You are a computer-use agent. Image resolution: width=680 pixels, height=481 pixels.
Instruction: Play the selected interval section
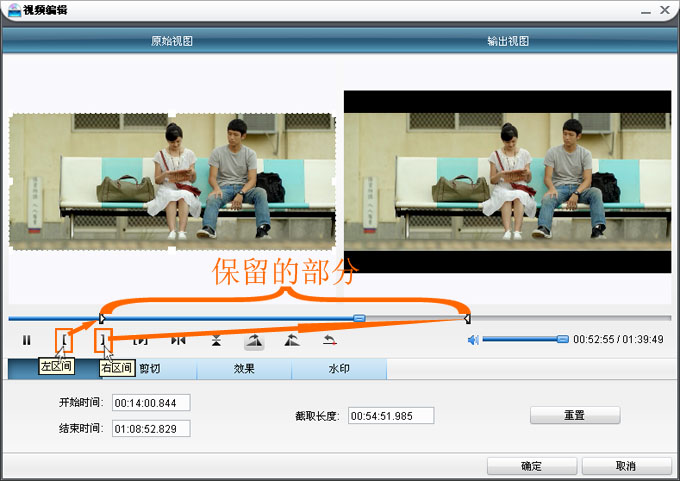point(141,340)
